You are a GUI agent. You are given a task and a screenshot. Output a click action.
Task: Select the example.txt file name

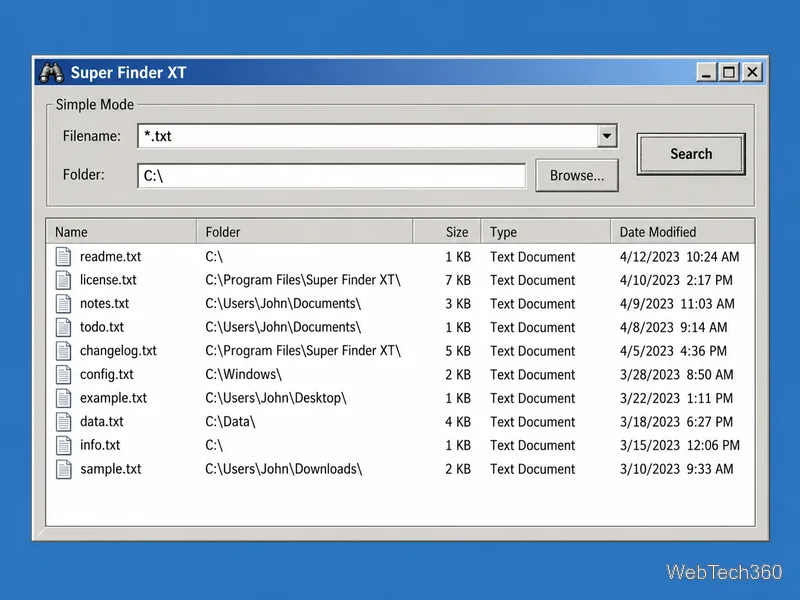113,398
